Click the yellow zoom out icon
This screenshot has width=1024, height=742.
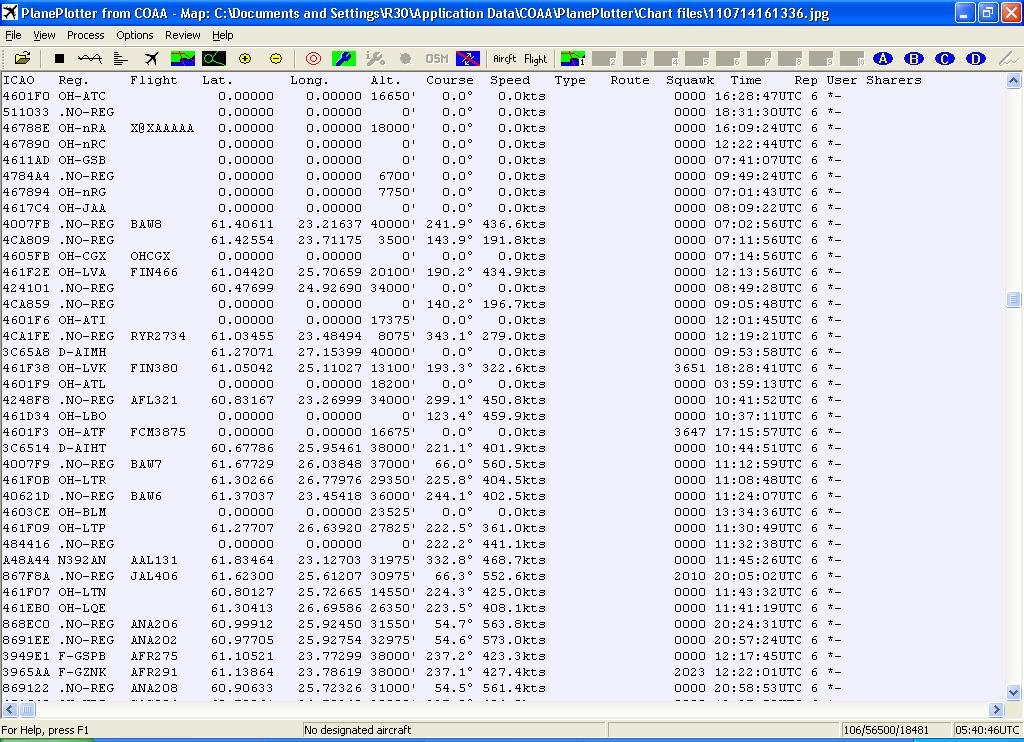click(x=276, y=59)
